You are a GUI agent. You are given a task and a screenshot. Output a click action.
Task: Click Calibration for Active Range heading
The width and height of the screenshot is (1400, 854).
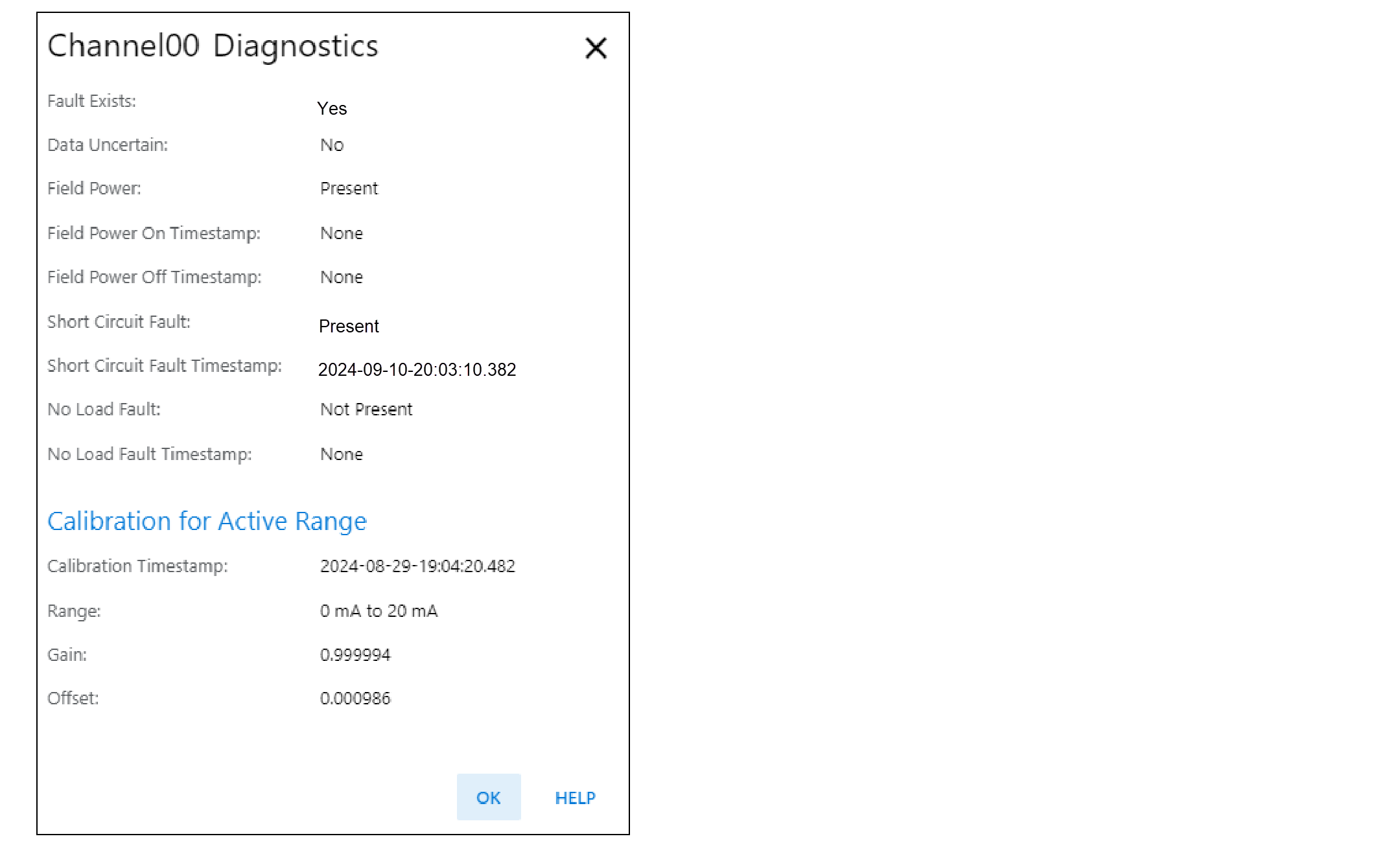pyautogui.click(x=207, y=521)
